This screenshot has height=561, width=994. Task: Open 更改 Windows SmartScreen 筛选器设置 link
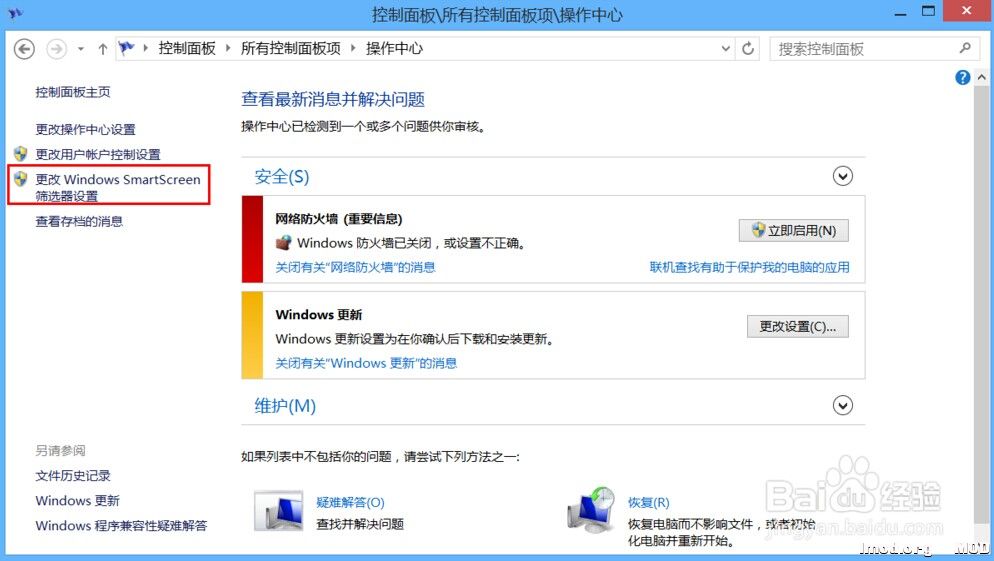pyautogui.click(x=117, y=187)
